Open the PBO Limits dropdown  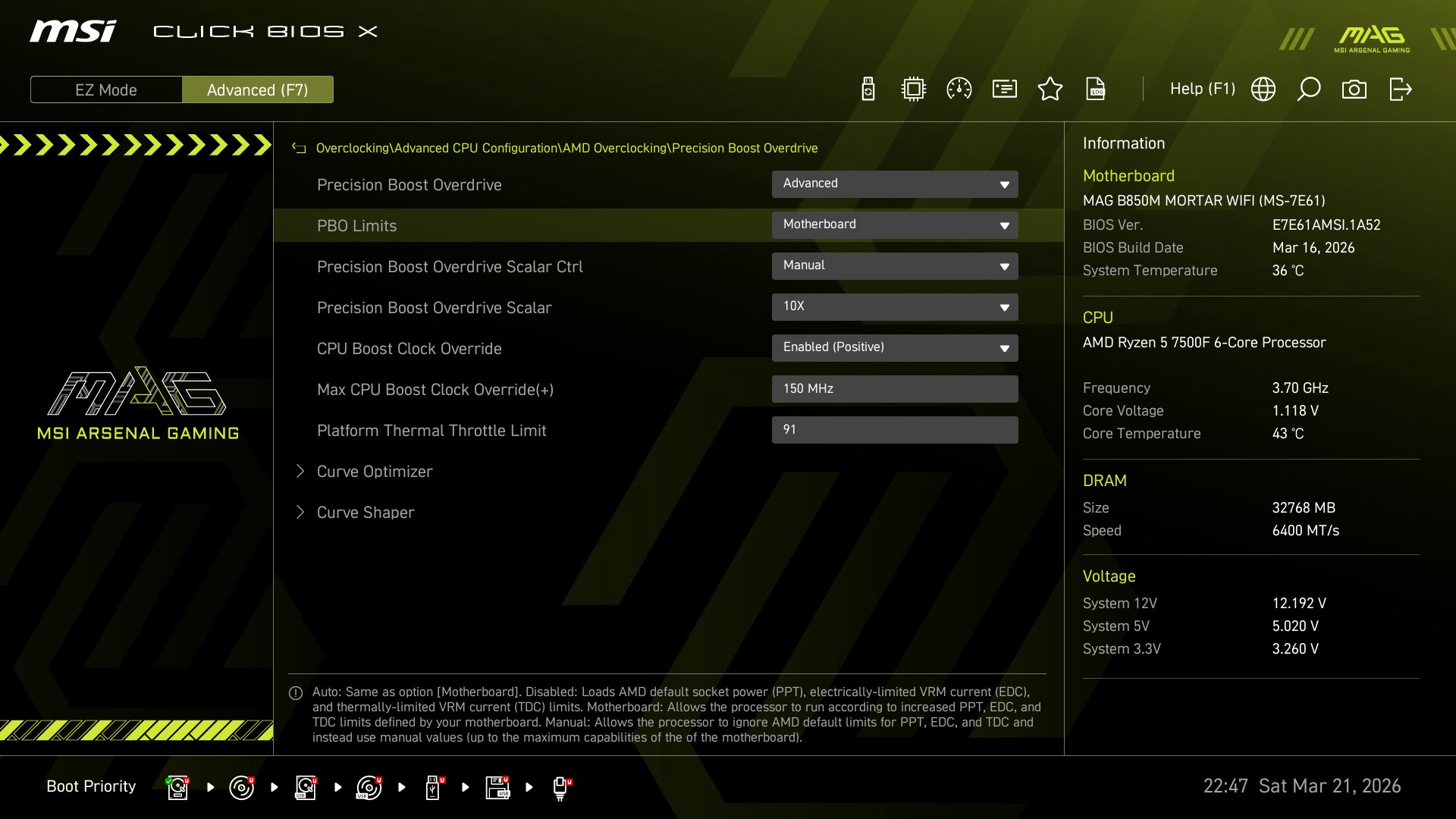coord(895,225)
